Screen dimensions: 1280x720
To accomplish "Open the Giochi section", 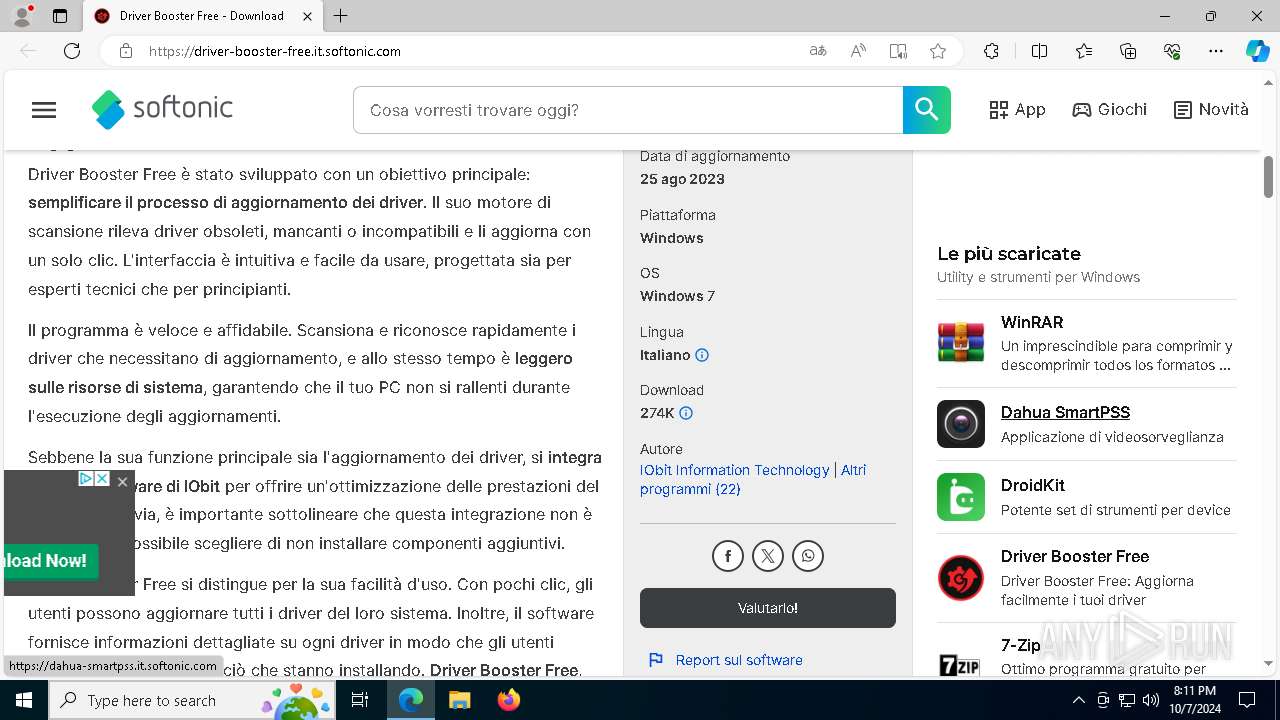I will coord(1110,110).
